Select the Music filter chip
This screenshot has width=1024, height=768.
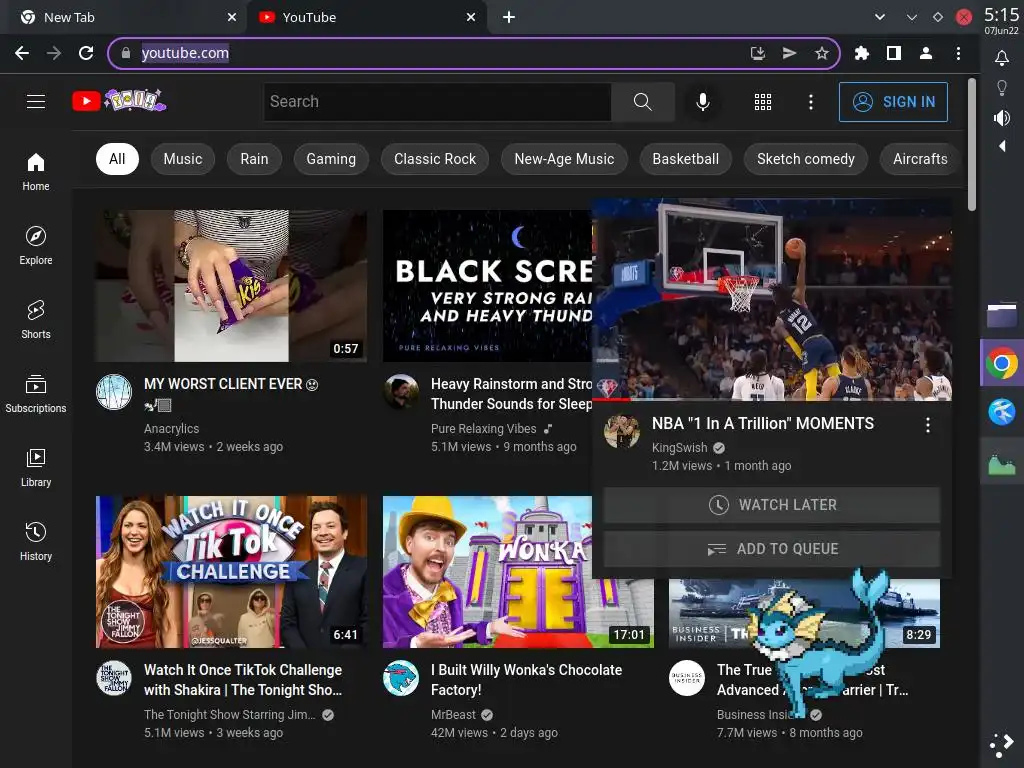[183, 159]
